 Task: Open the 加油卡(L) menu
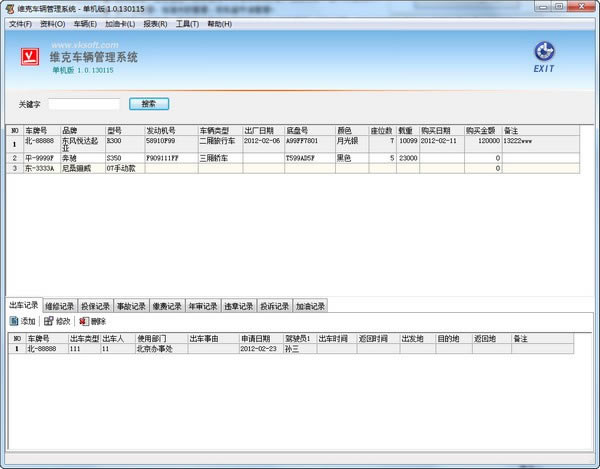click(120, 23)
